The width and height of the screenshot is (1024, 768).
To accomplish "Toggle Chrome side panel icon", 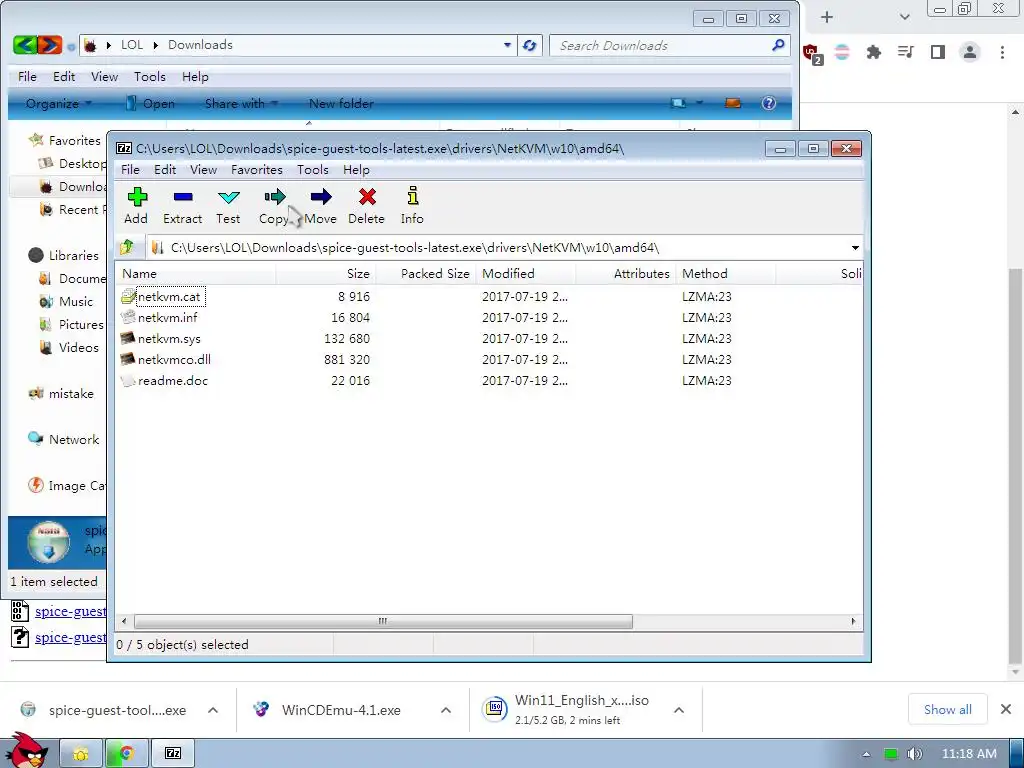I will coord(938,52).
